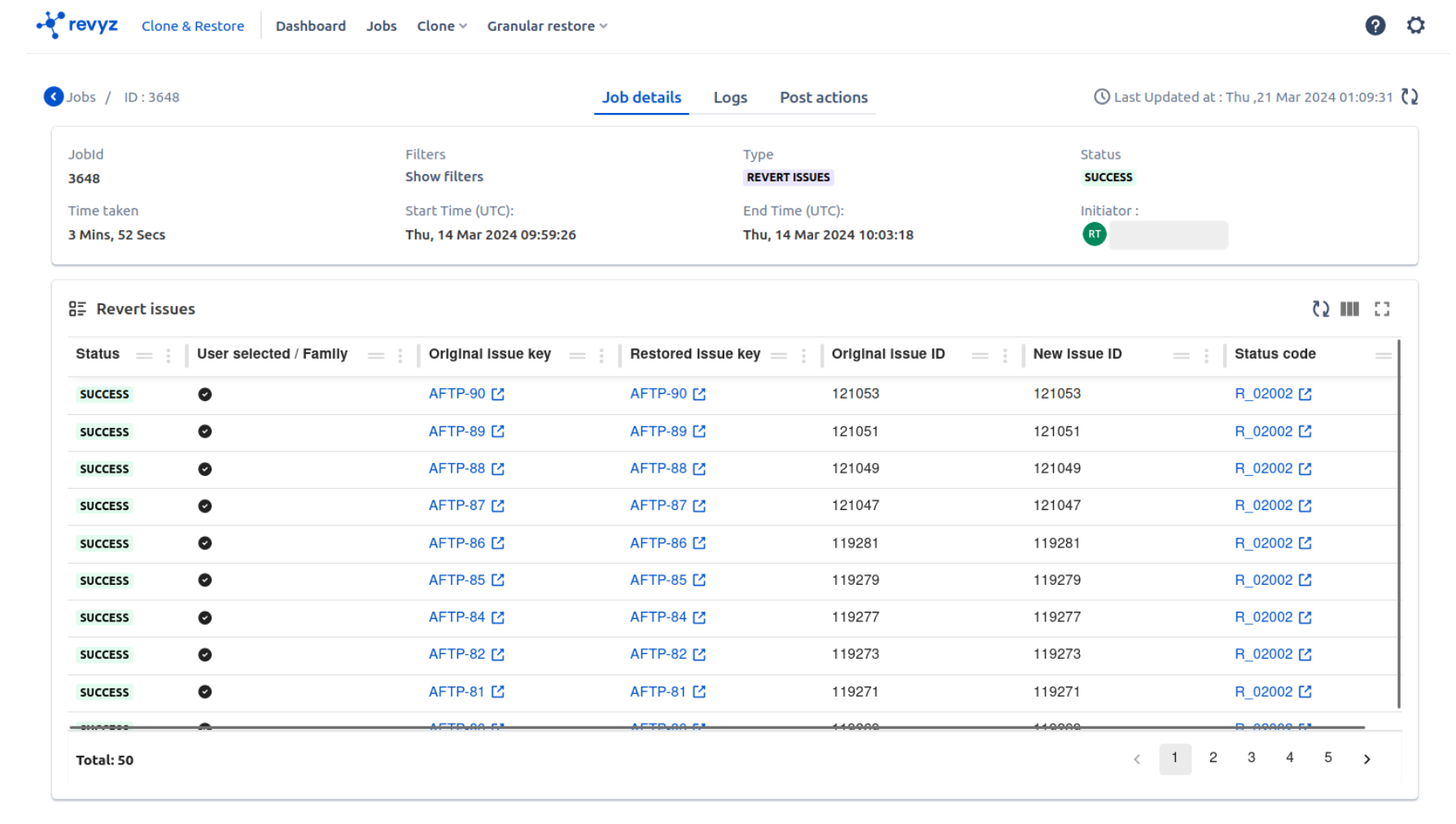Click the ID : 3648 breadcrumb text
The image size is (1456, 824).
coord(151,97)
